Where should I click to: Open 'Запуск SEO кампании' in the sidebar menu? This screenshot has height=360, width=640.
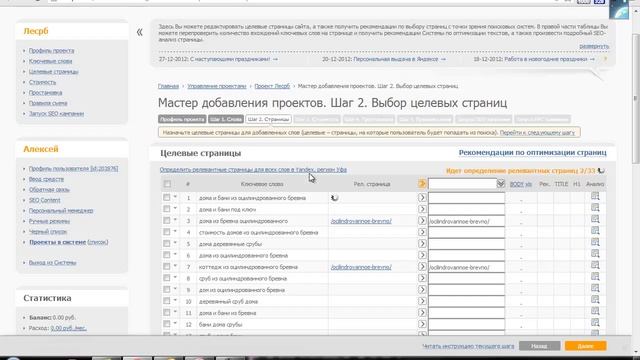point(56,114)
